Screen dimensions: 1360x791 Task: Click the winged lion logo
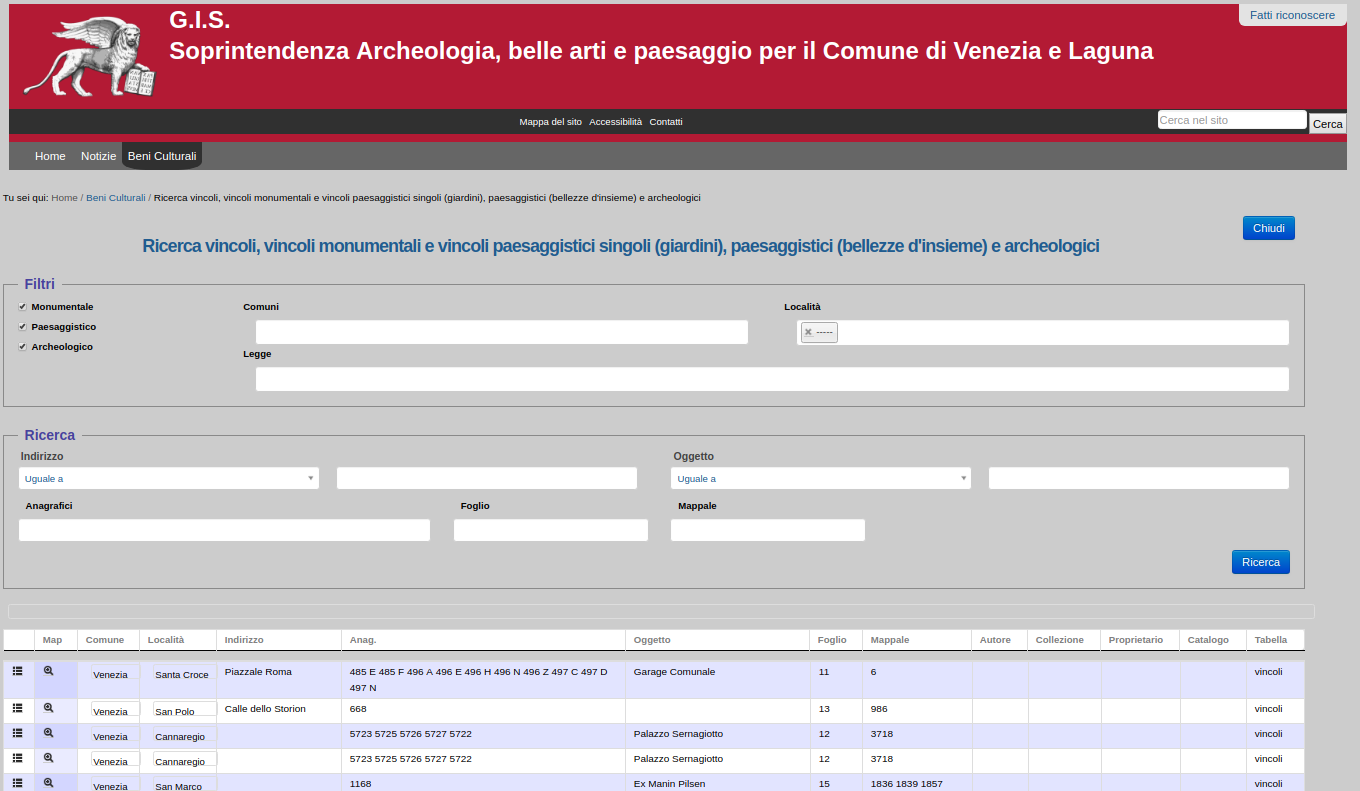click(x=89, y=58)
